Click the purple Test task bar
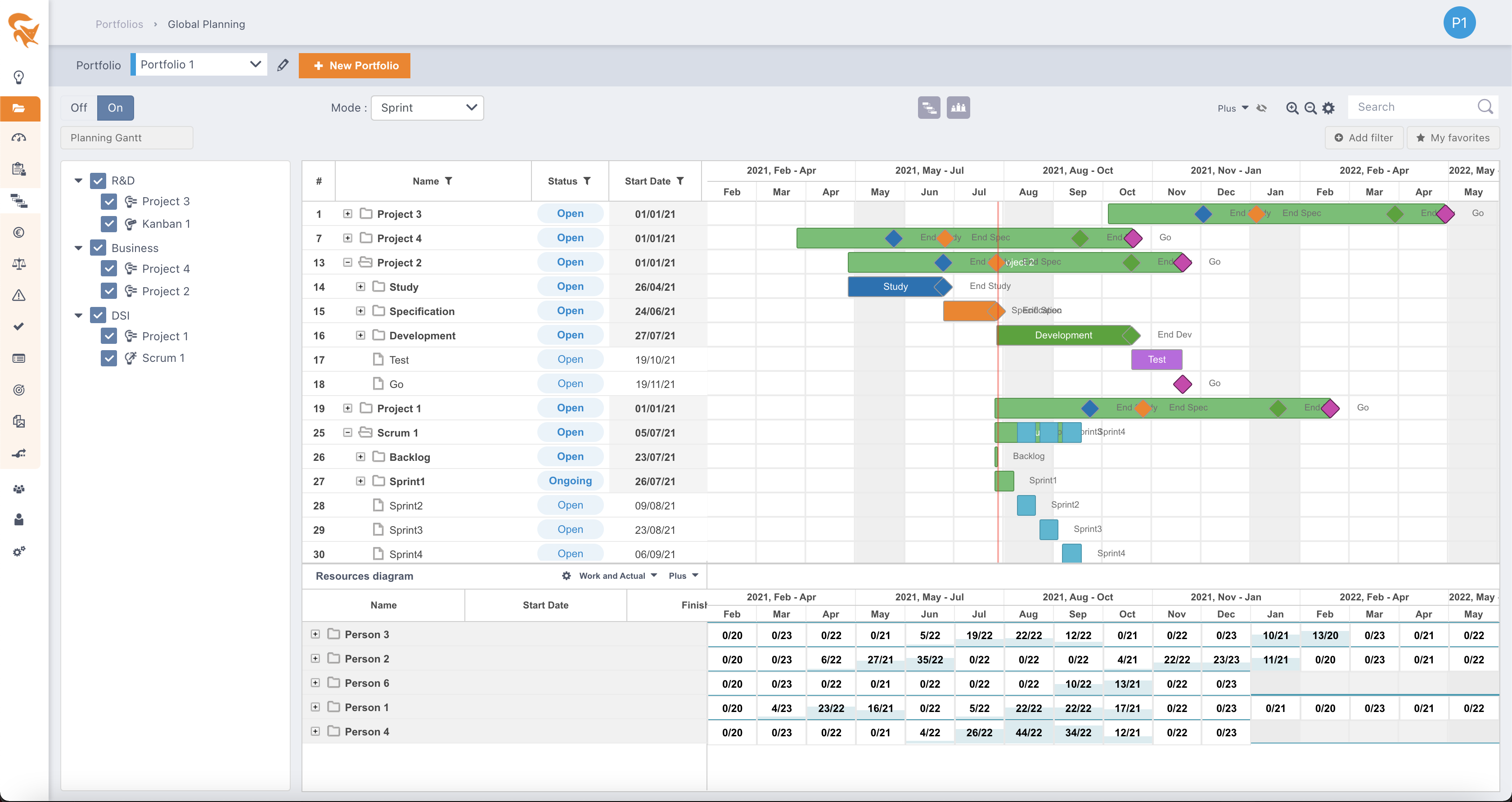The image size is (1512, 802). 1156,359
